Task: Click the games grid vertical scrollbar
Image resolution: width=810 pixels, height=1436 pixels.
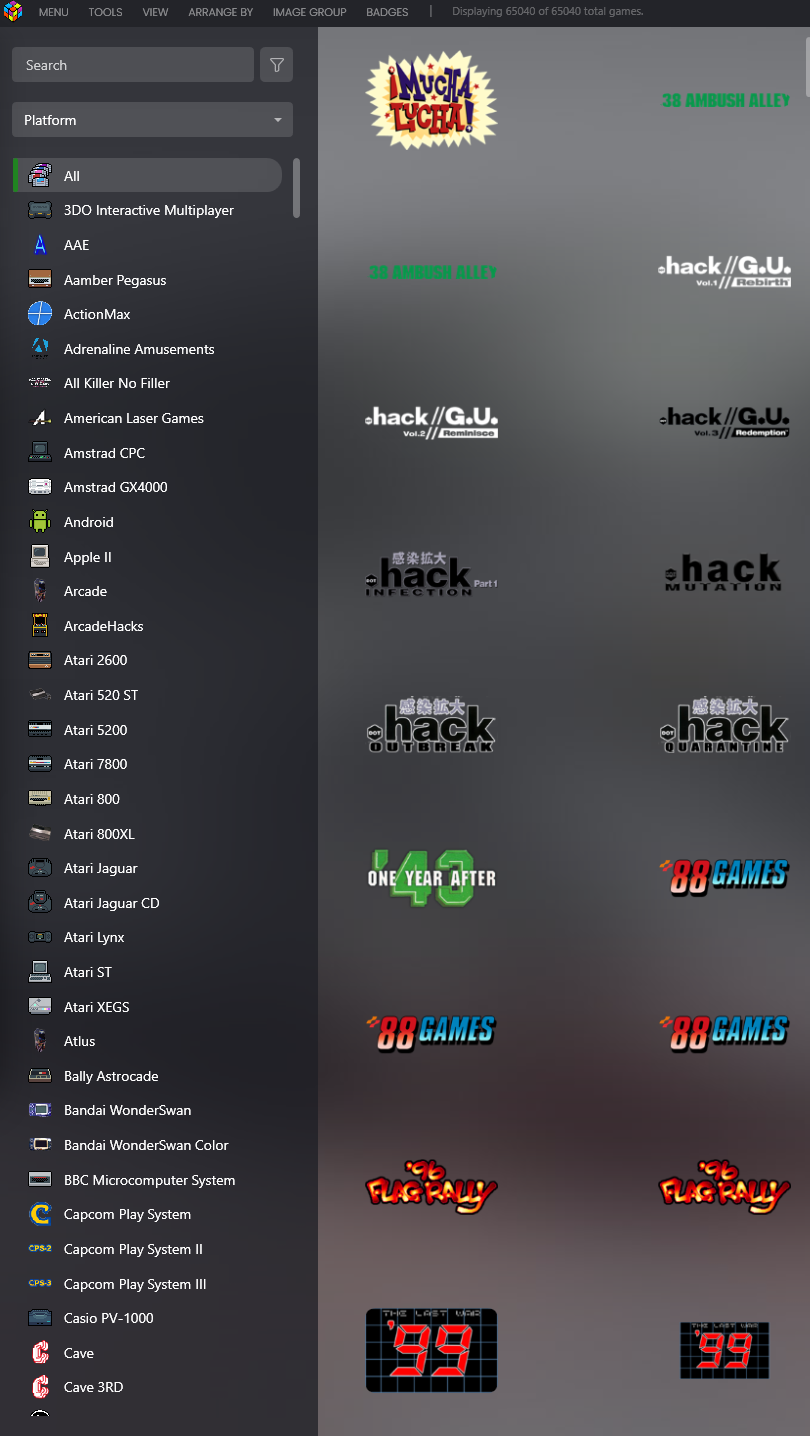Action: pyautogui.click(x=806, y=66)
